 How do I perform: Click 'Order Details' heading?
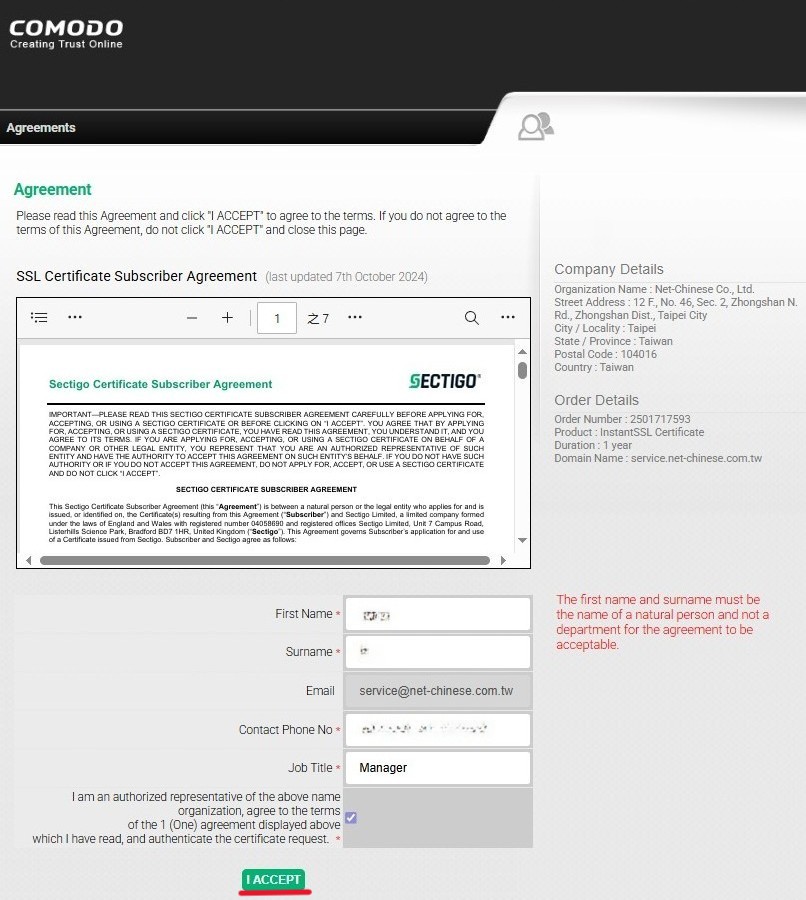point(596,400)
